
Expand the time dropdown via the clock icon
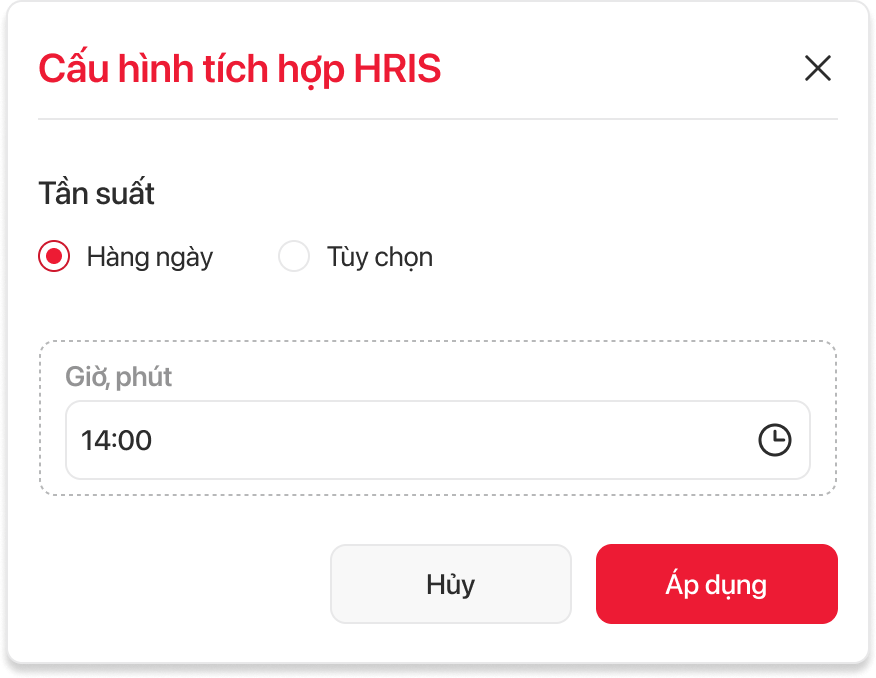pos(774,440)
